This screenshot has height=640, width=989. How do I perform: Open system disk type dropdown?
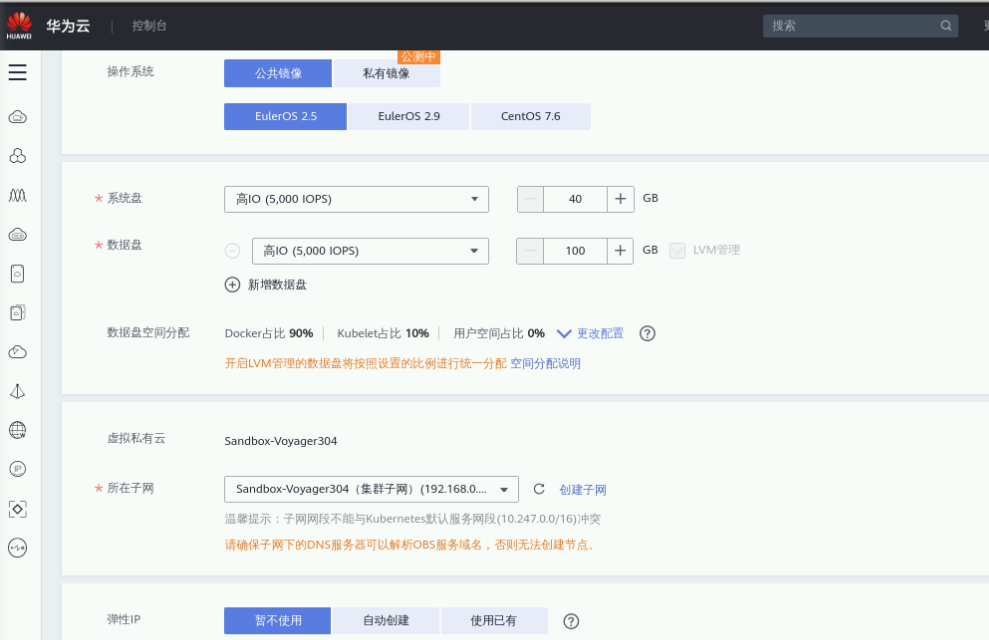click(356, 199)
